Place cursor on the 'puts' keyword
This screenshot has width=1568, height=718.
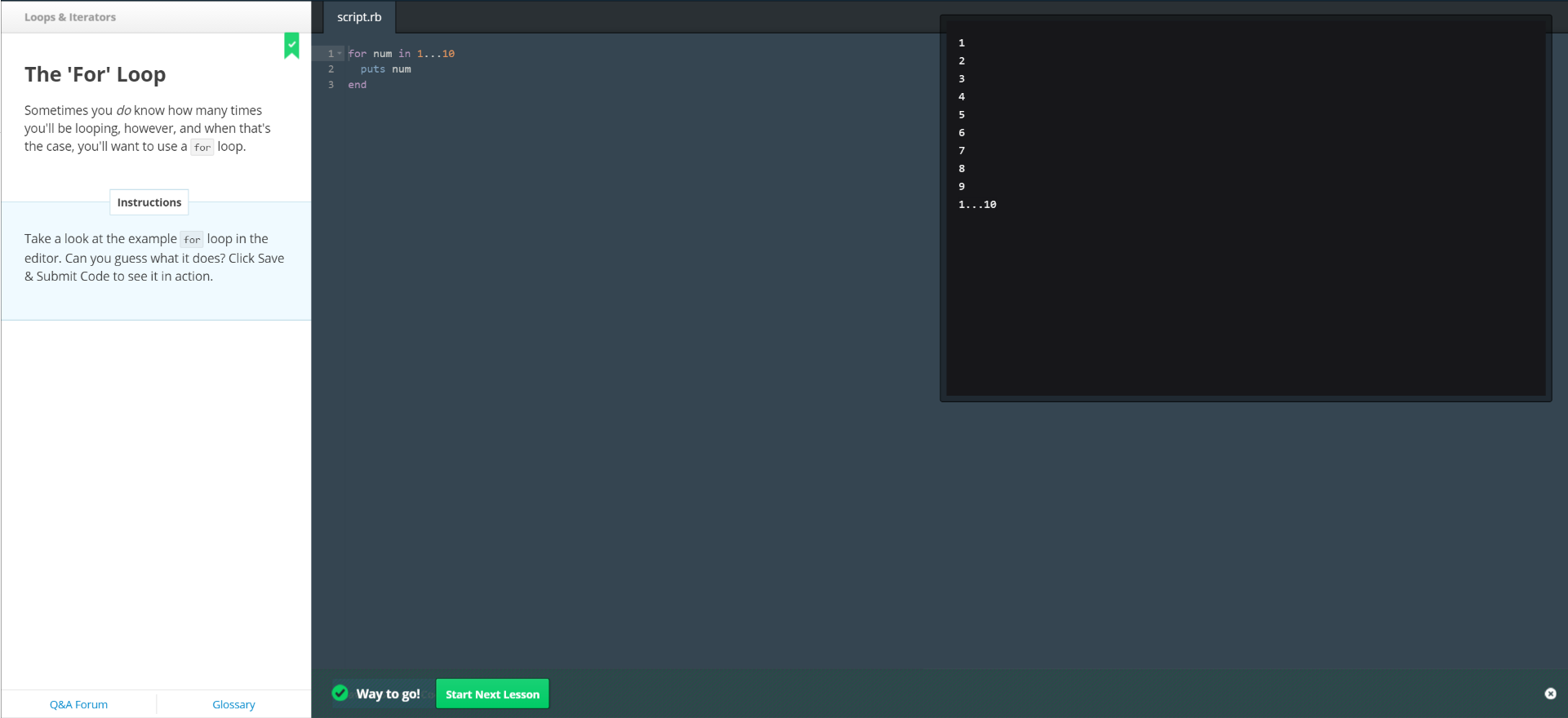point(372,69)
